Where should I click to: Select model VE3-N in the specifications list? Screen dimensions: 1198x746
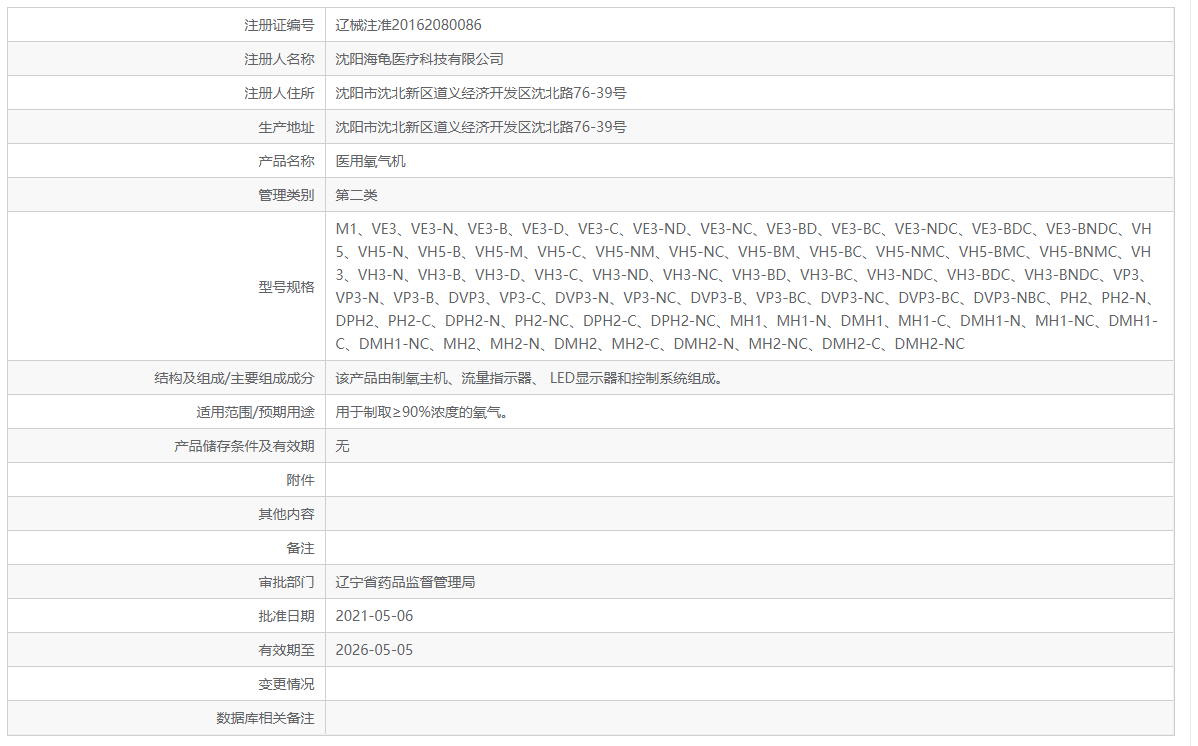pos(430,227)
